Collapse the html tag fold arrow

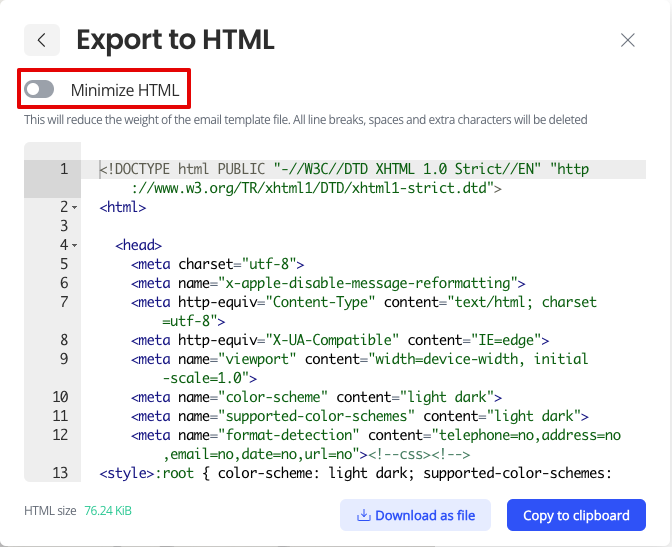(75, 207)
